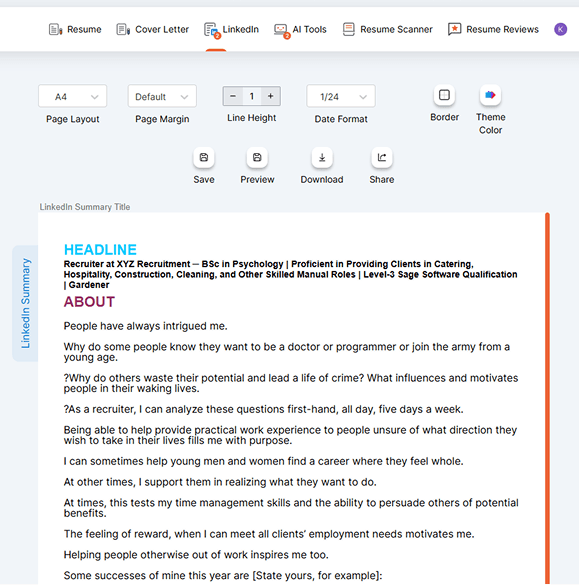Click the Preview icon button
This screenshot has height=585, width=579.
(257, 157)
